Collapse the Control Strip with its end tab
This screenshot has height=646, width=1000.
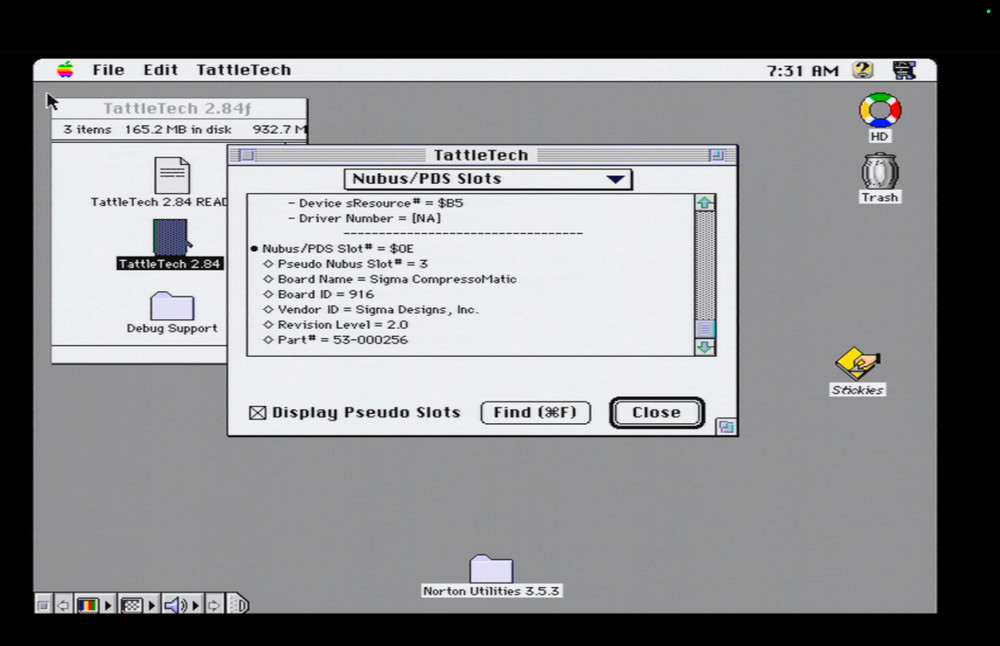(x=237, y=605)
